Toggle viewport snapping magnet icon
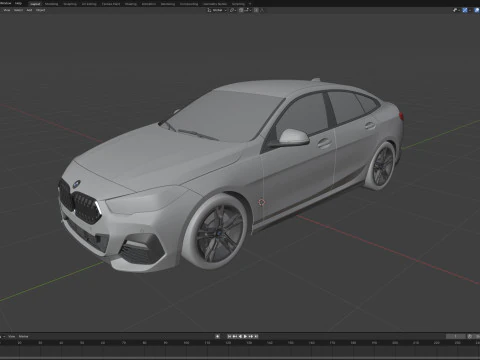The width and height of the screenshot is (480, 360). 241,10
